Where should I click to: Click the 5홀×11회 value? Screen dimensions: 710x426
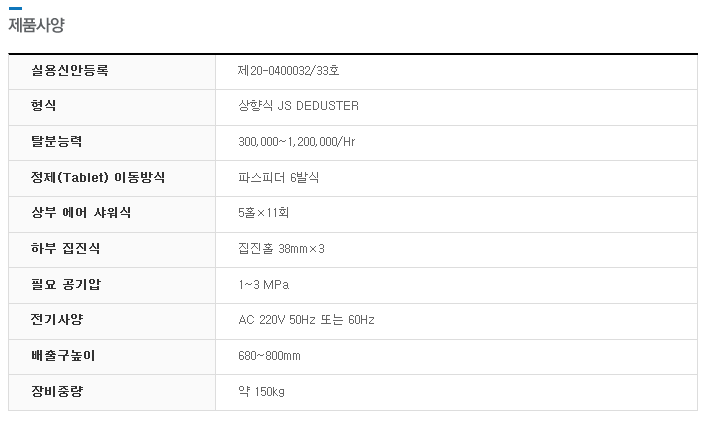tap(264, 213)
